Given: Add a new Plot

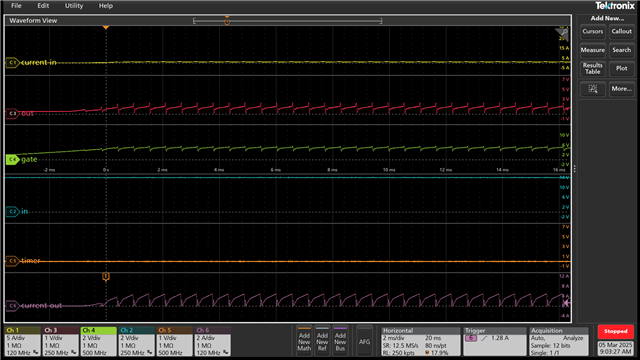Looking at the screenshot, I should pos(622,68).
